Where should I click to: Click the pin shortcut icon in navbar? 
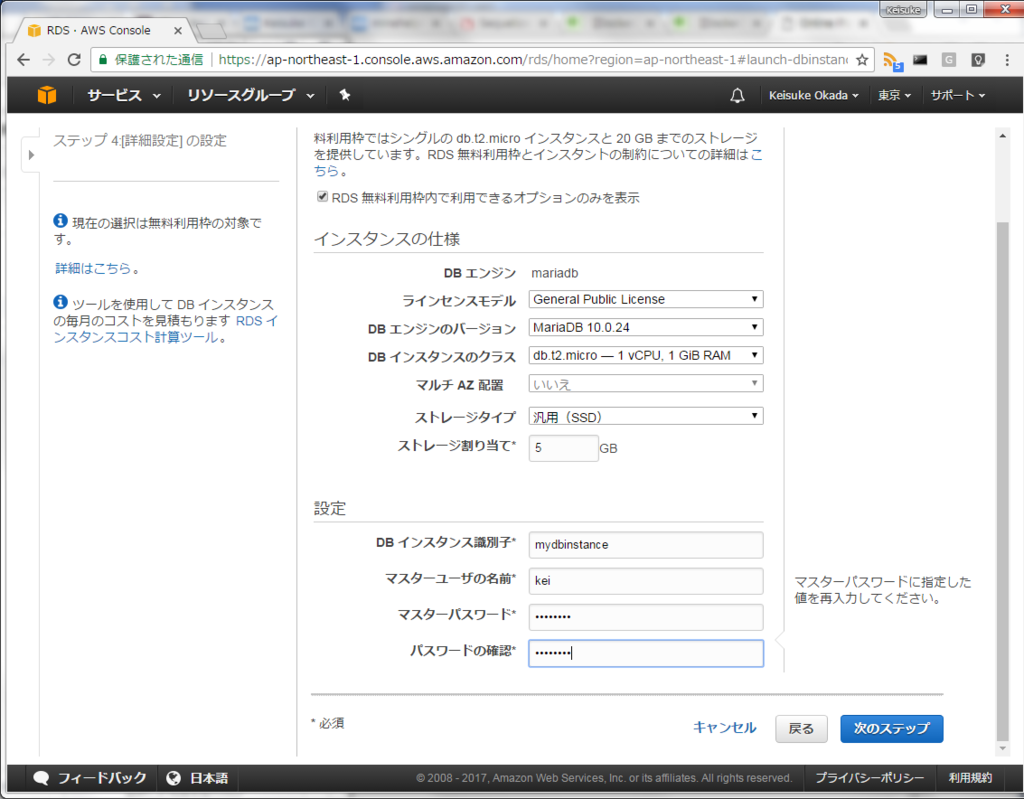345,95
